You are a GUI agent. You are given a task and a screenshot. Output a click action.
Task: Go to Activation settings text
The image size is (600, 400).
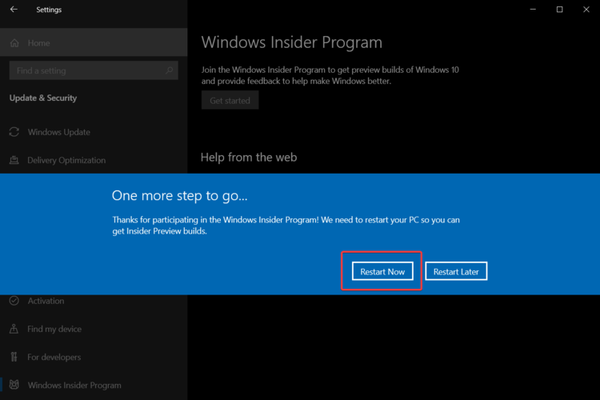46,300
